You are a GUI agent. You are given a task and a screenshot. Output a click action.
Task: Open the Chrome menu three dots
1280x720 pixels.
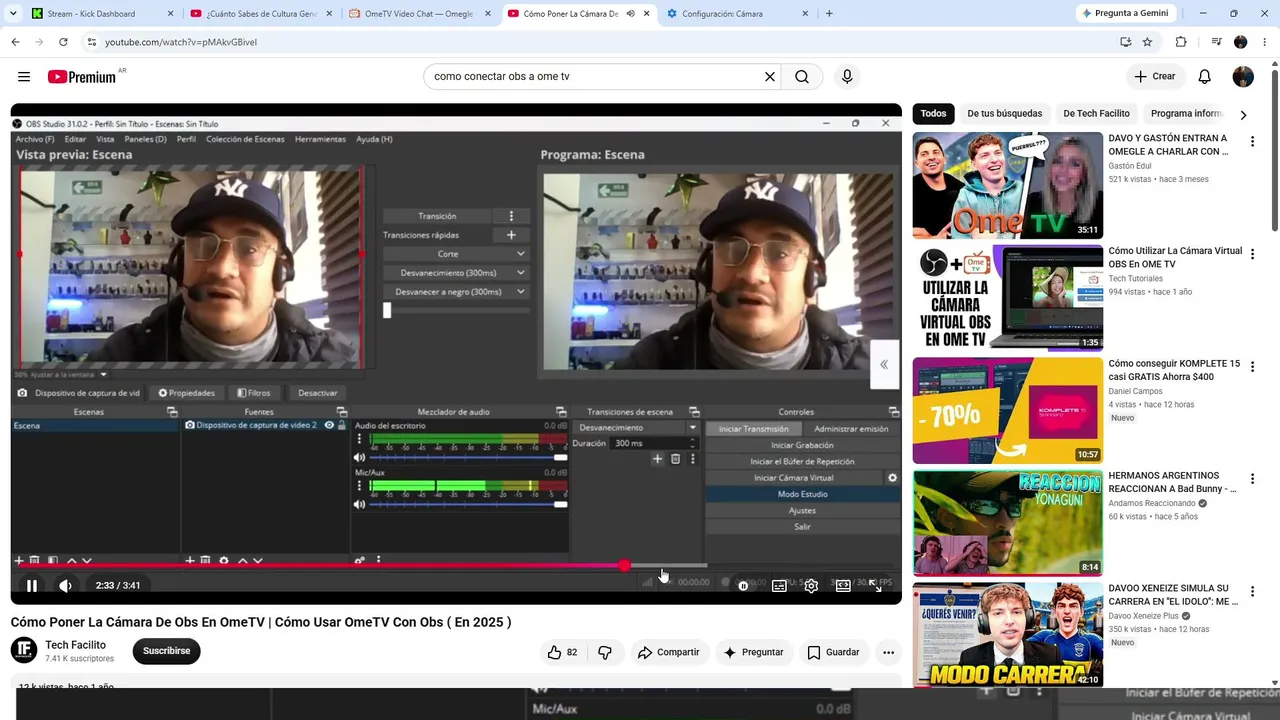tap(1264, 42)
